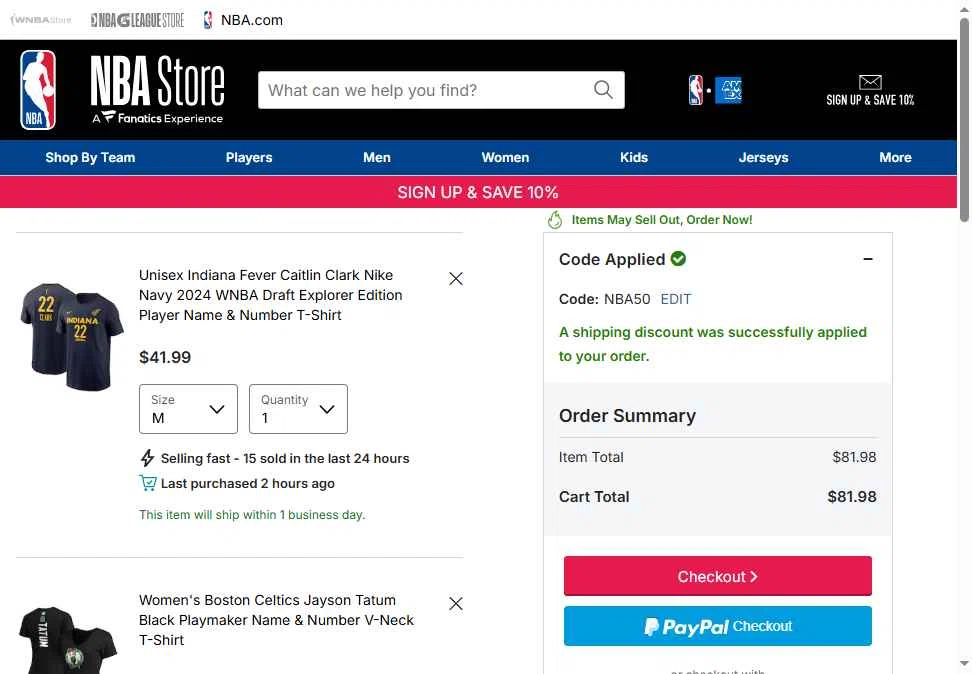Image resolution: width=972 pixels, height=674 pixels.
Task: Click the red Checkout button
Action: (x=718, y=576)
